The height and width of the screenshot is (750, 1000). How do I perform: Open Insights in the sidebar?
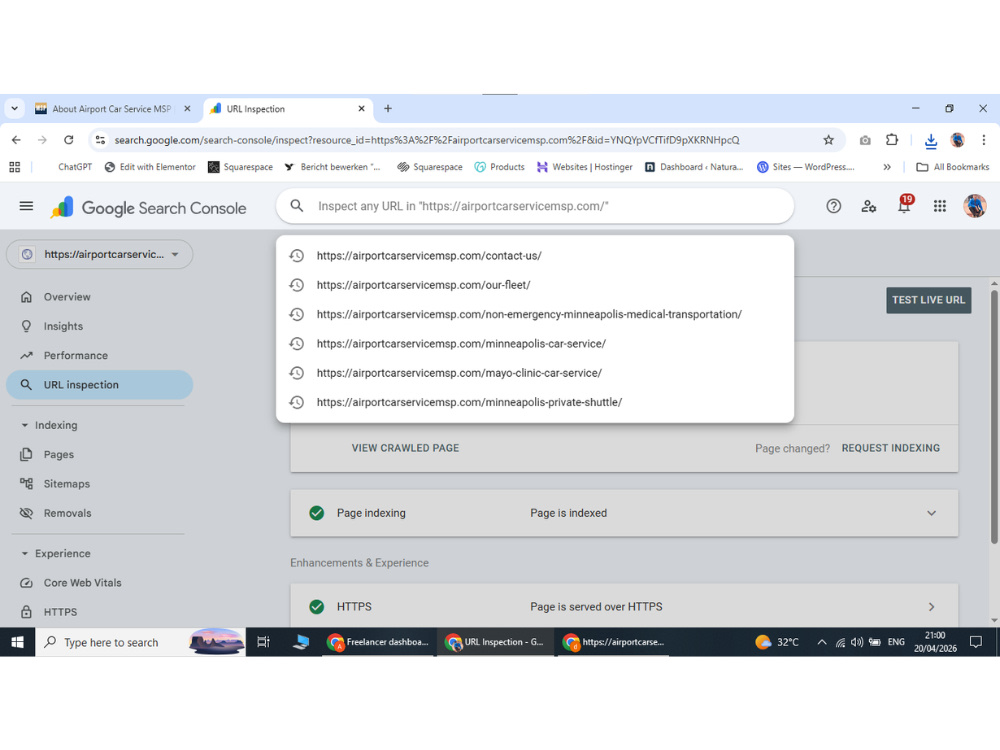(99, 327)
